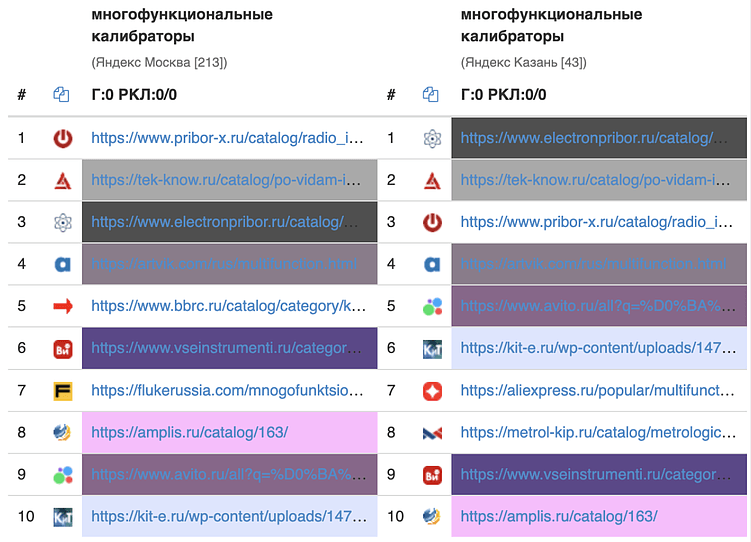The width and height of the screenshot is (751, 542).
Task: Click the AliExpress favicon in the Kazan list
Action: click(432, 390)
